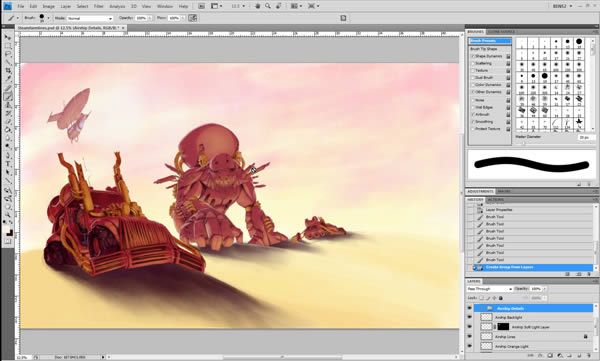
Task: Switch to the Actions tab
Action: (x=496, y=200)
